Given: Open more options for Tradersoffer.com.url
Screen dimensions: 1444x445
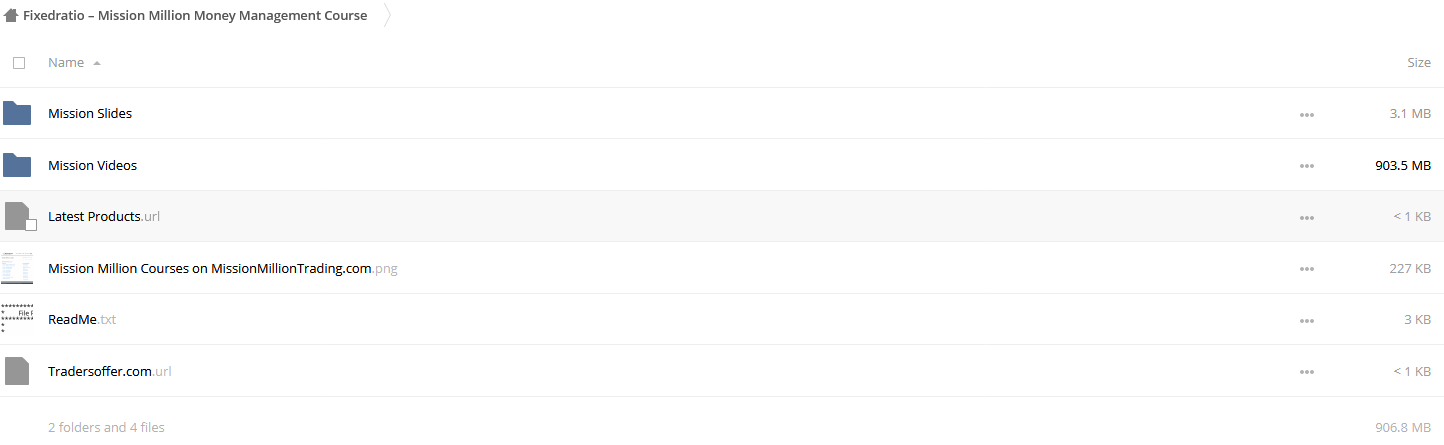Looking at the screenshot, I should 1306,372.
